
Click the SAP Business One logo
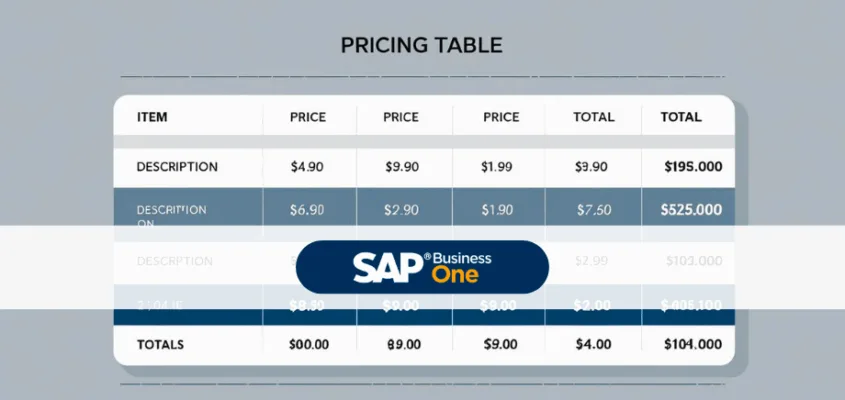pos(423,266)
